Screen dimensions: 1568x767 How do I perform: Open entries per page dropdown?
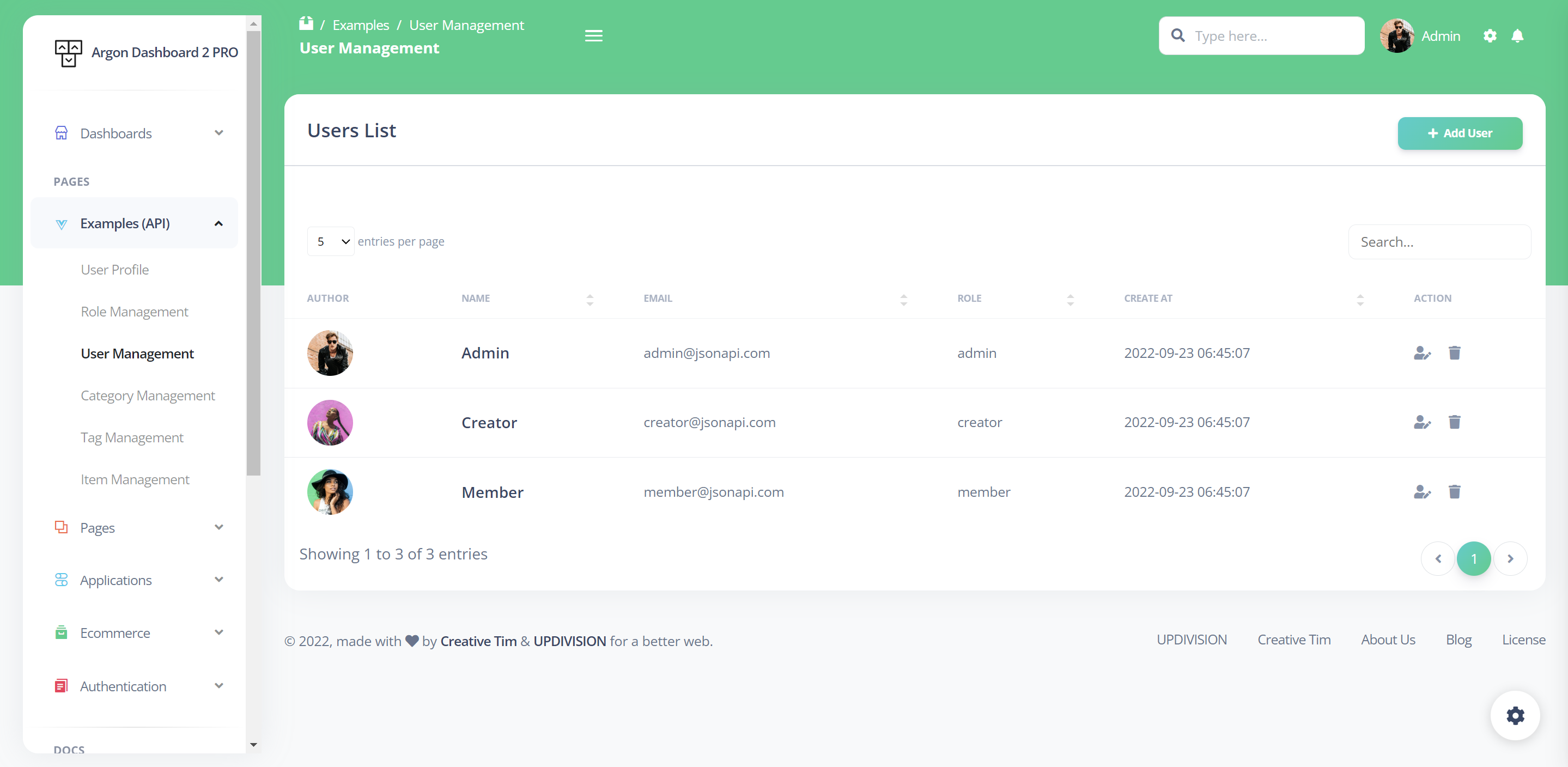coord(331,242)
